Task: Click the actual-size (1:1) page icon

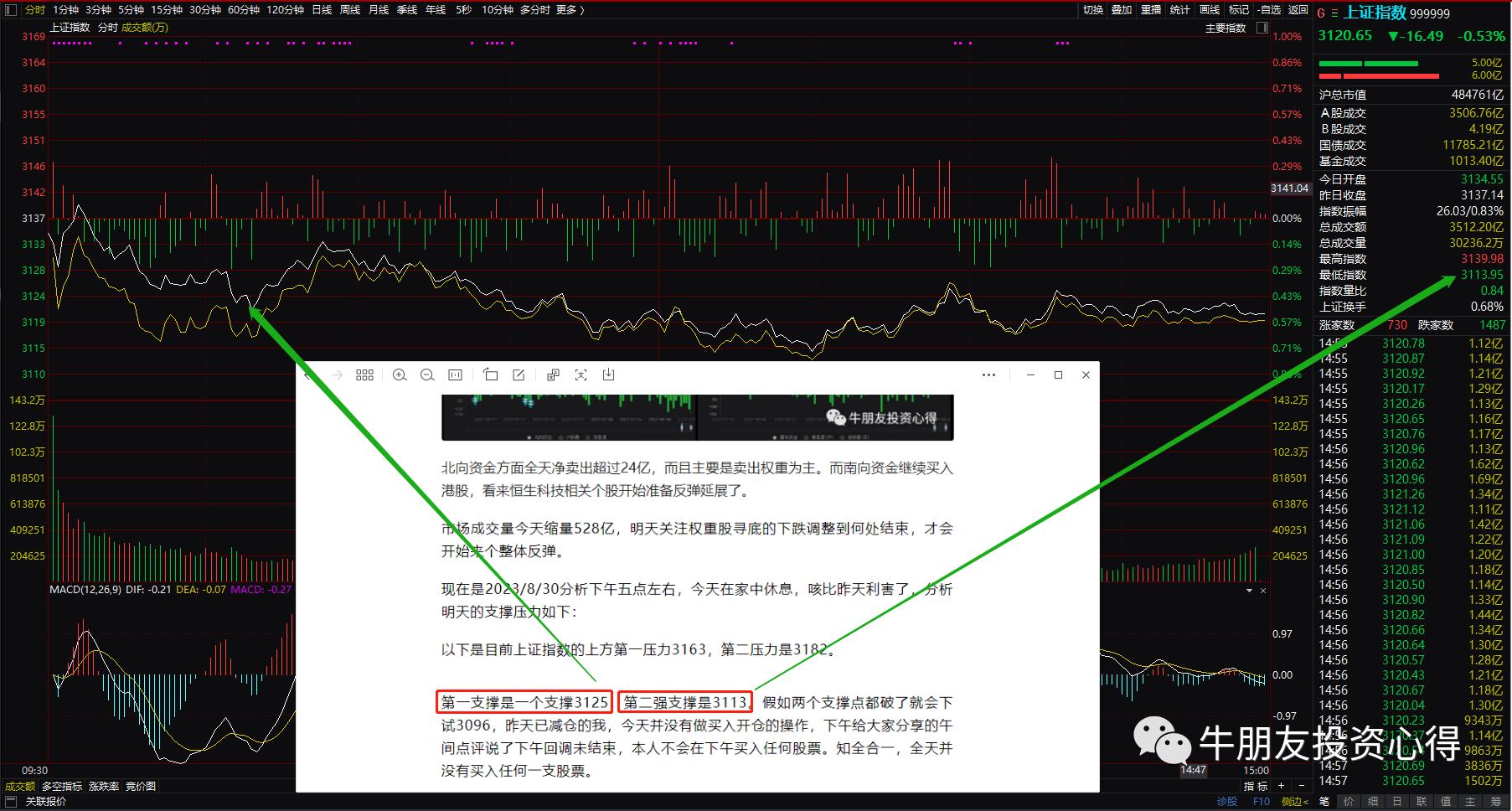Action: 455,375
